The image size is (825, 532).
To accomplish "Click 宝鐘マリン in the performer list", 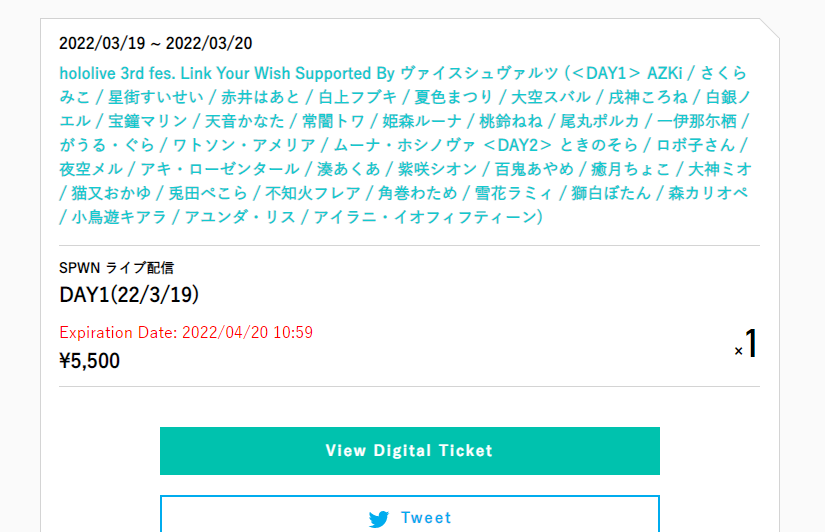I will [x=148, y=121].
